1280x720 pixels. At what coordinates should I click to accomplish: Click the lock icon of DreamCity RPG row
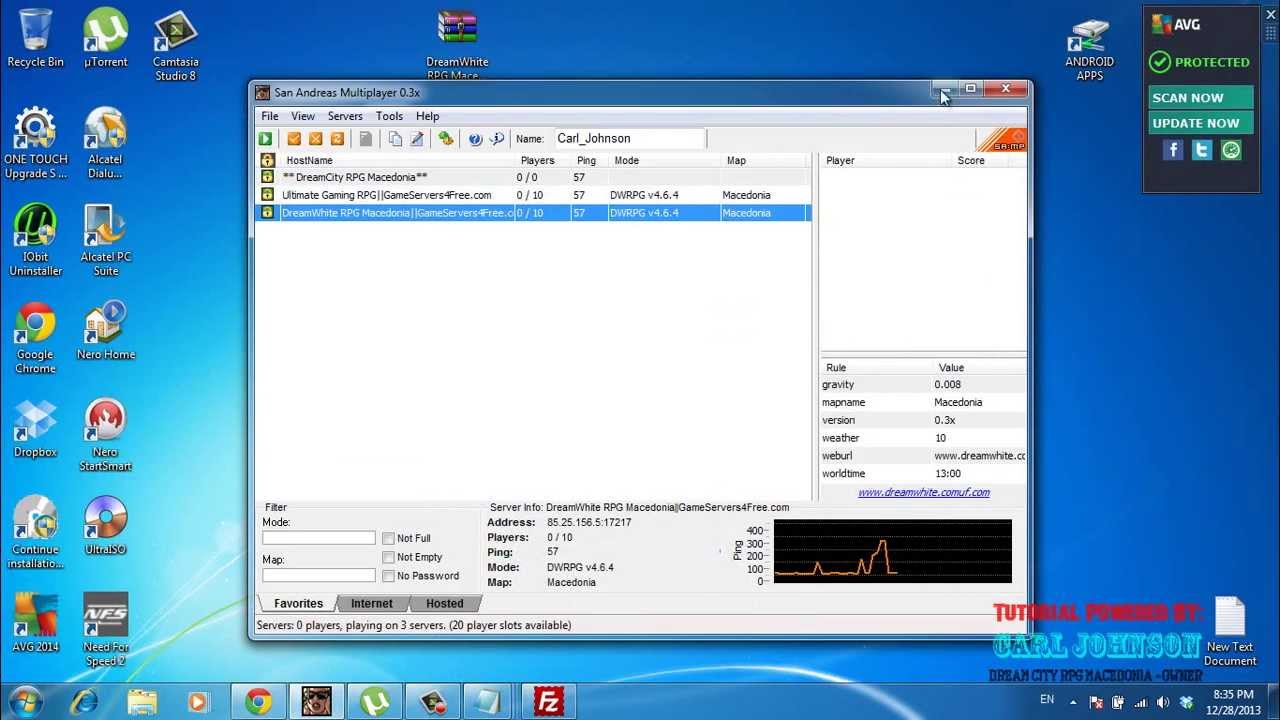(x=267, y=177)
